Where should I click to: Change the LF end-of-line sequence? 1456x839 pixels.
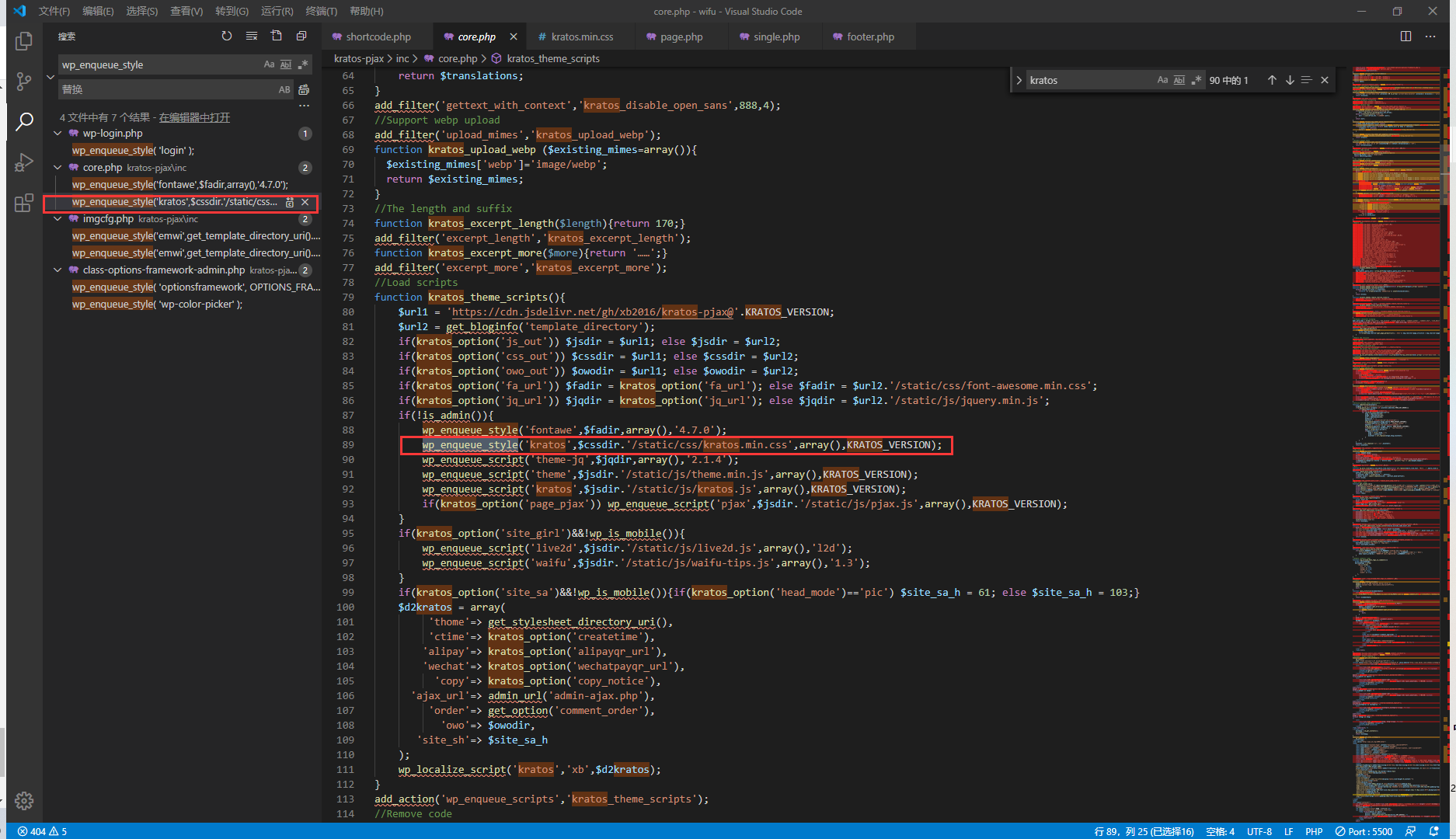tap(1289, 831)
